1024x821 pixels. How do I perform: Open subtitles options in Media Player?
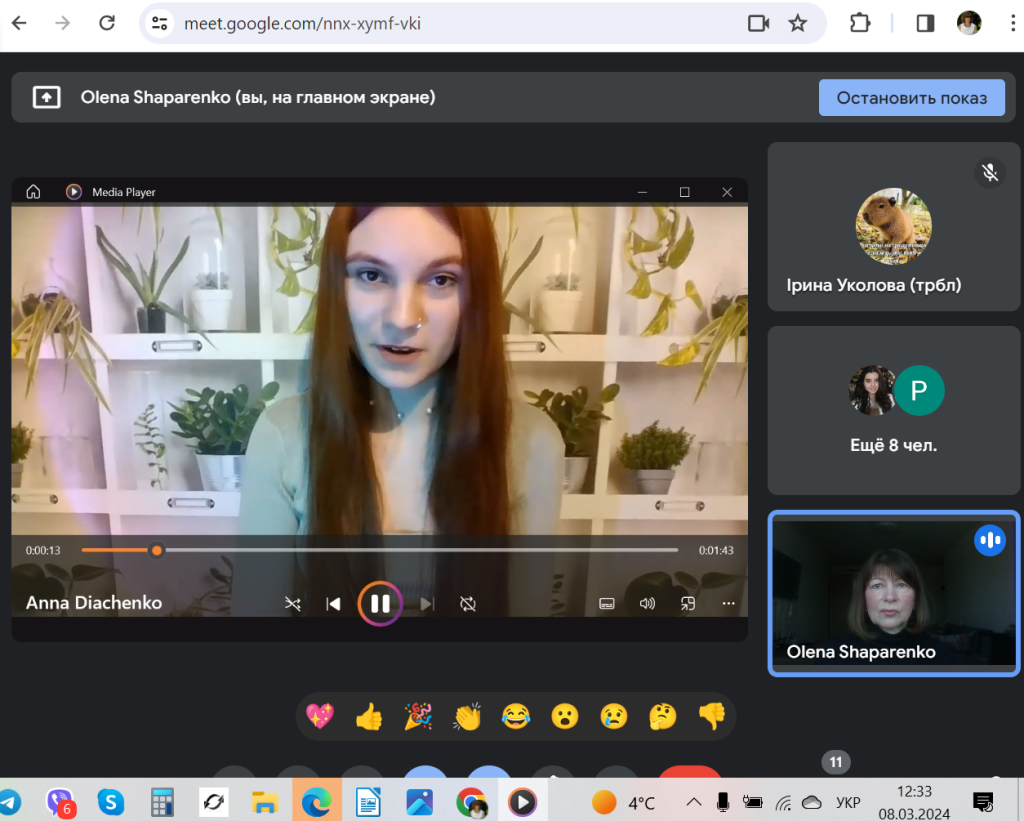(607, 604)
